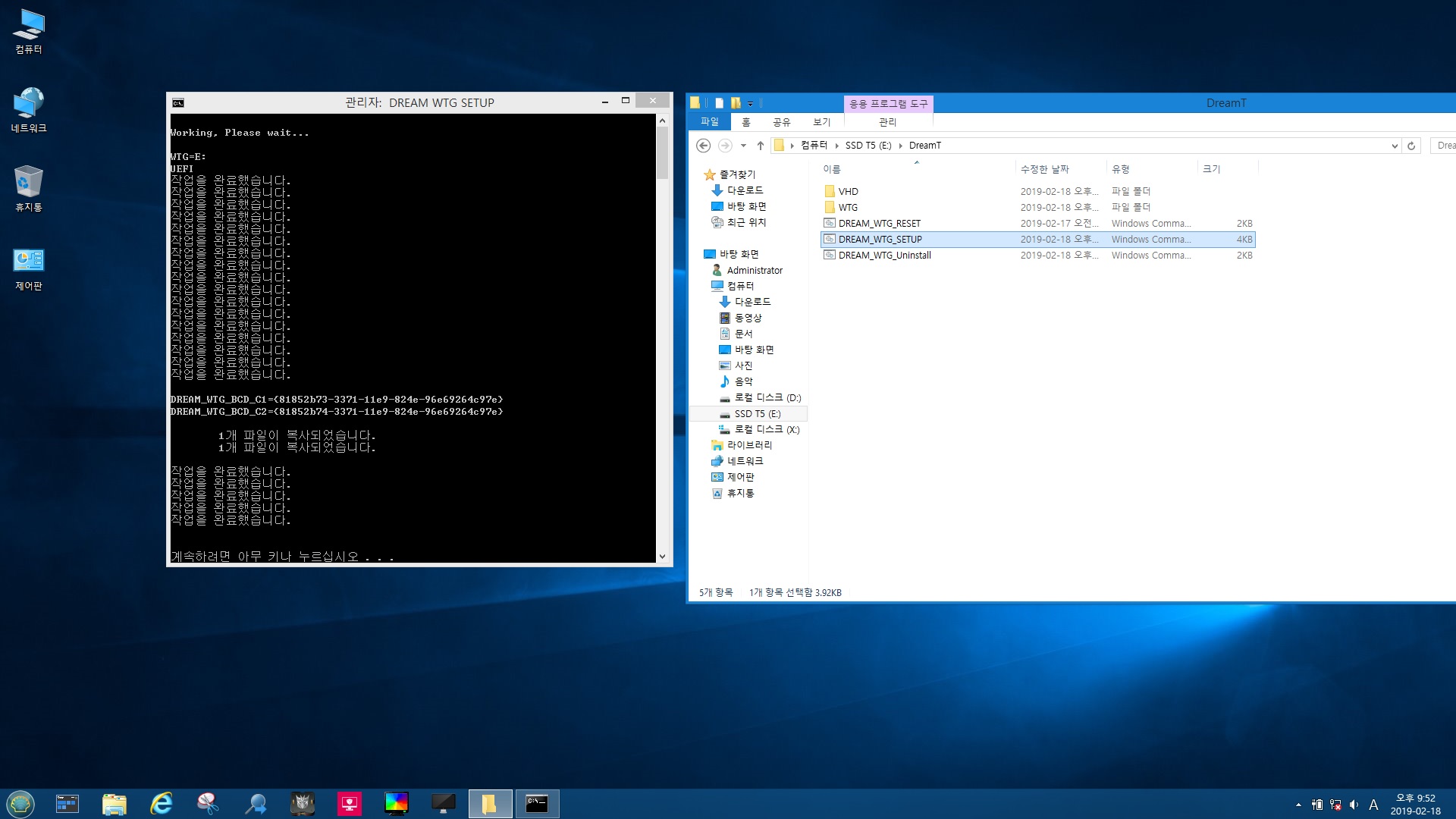The height and width of the screenshot is (819, 1456).
Task: Click the Forward arrow in Explorer
Action: 725,146
